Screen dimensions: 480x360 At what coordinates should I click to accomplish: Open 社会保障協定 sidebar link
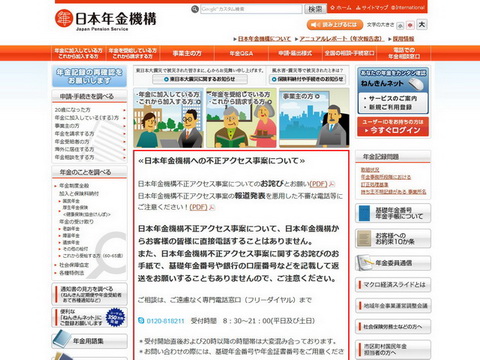(74, 265)
